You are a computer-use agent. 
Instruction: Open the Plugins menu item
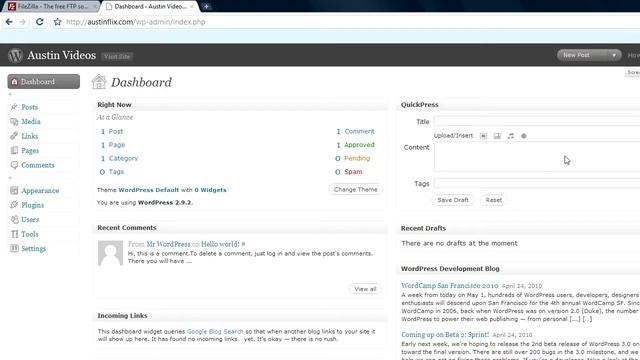(32, 205)
